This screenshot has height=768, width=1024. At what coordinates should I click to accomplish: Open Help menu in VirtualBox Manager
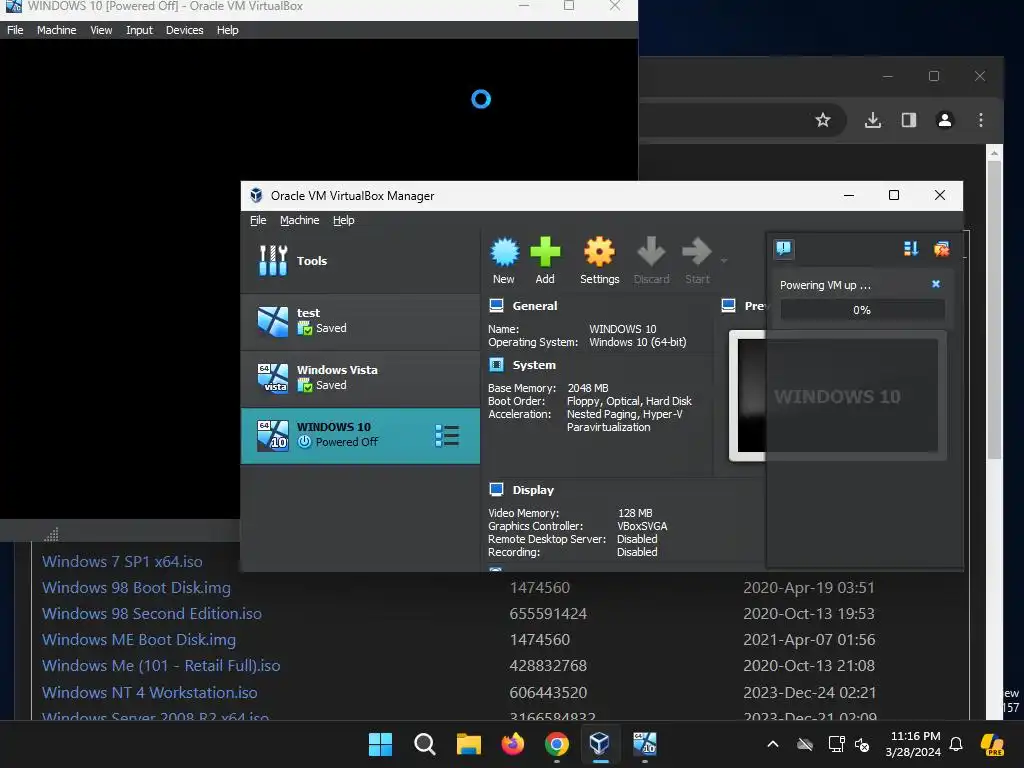(x=344, y=220)
